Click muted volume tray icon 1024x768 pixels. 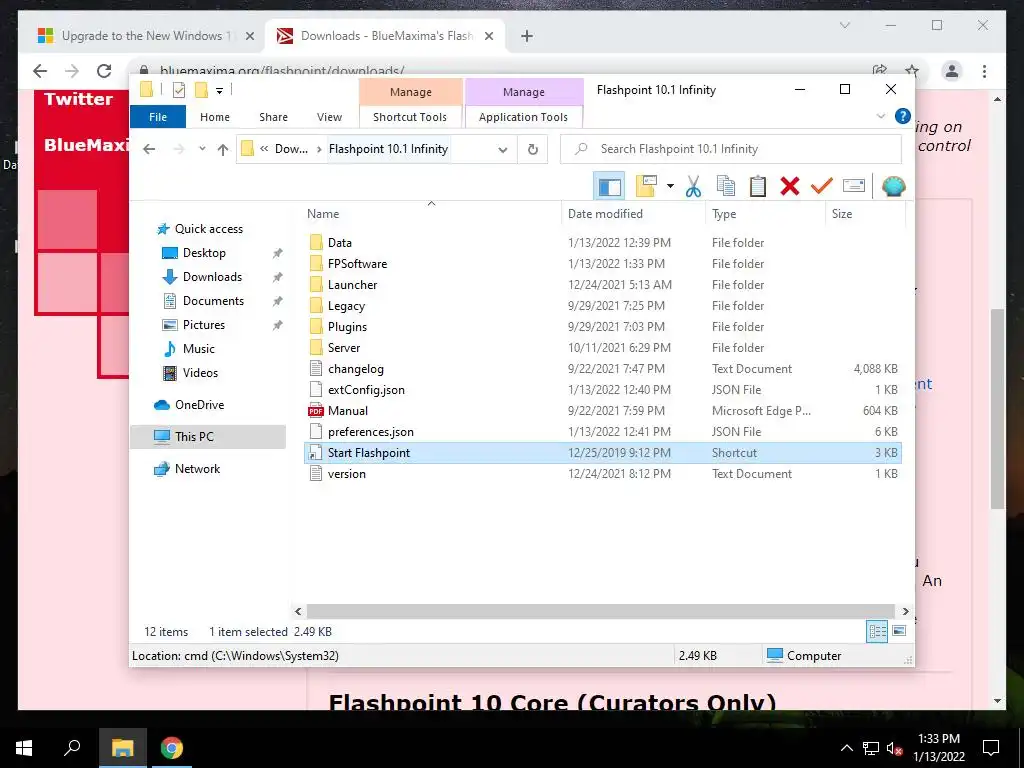(894, 748)
